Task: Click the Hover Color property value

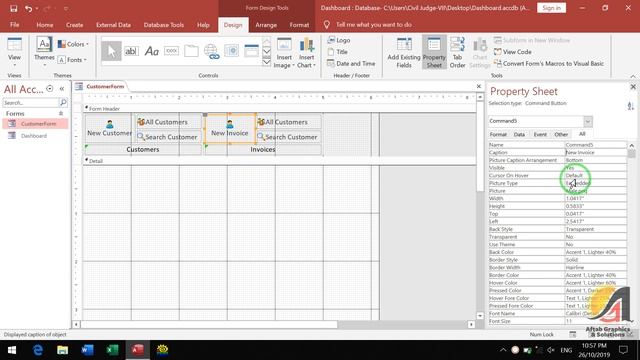Action: pos(596,283)
